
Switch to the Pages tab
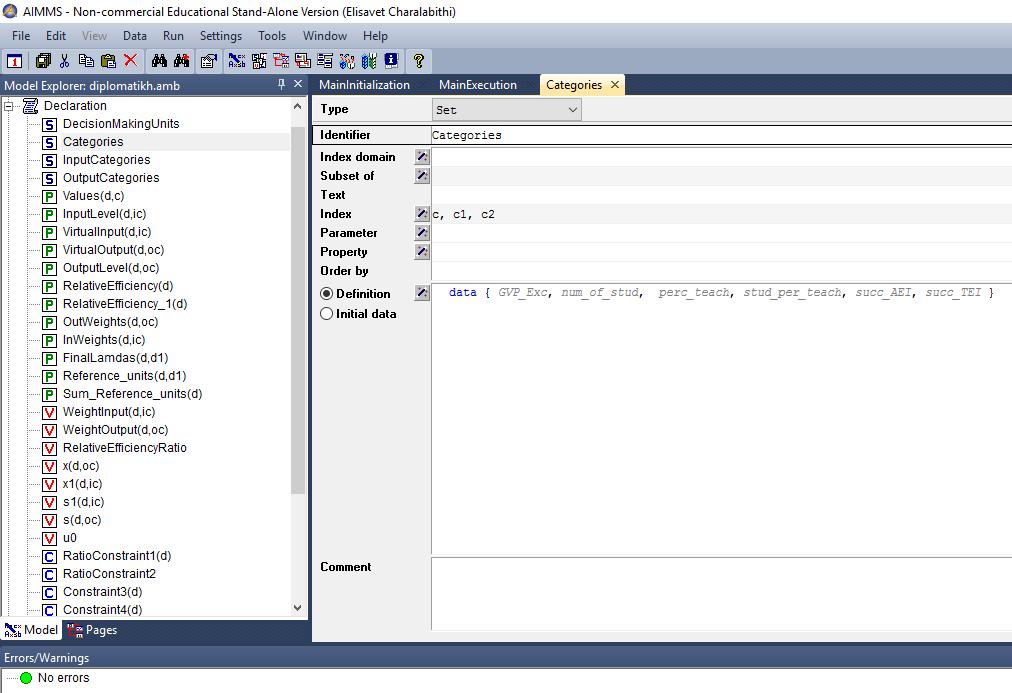(x=92, y=630)
